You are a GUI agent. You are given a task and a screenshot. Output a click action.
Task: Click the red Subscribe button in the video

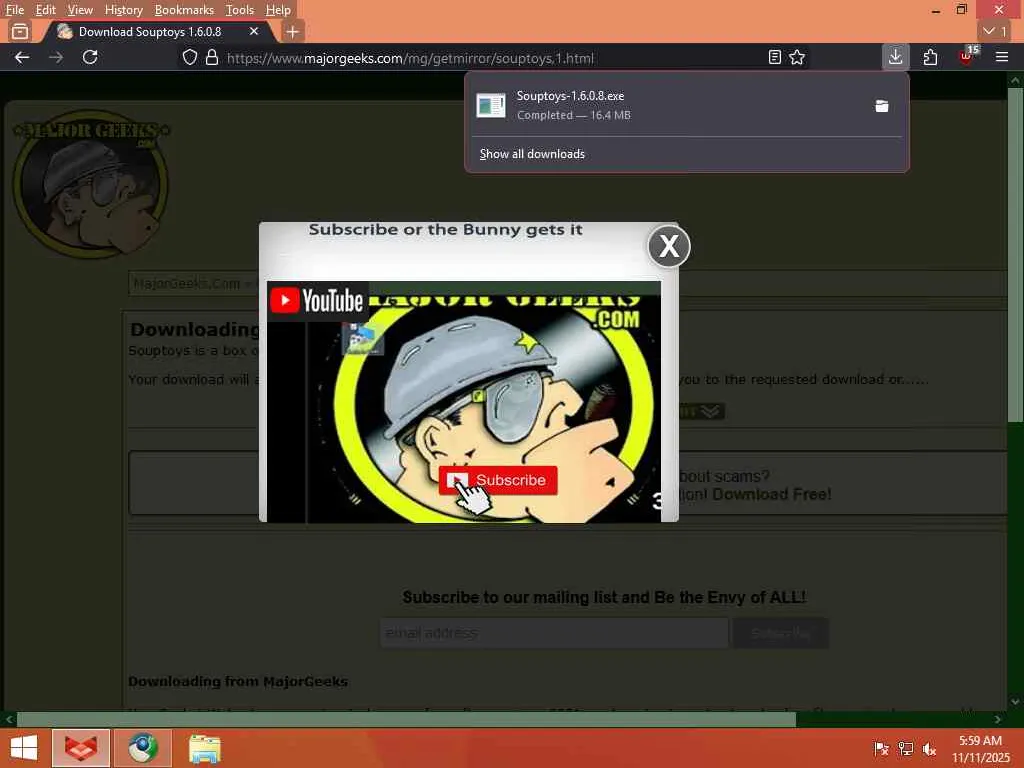(498, 480)
